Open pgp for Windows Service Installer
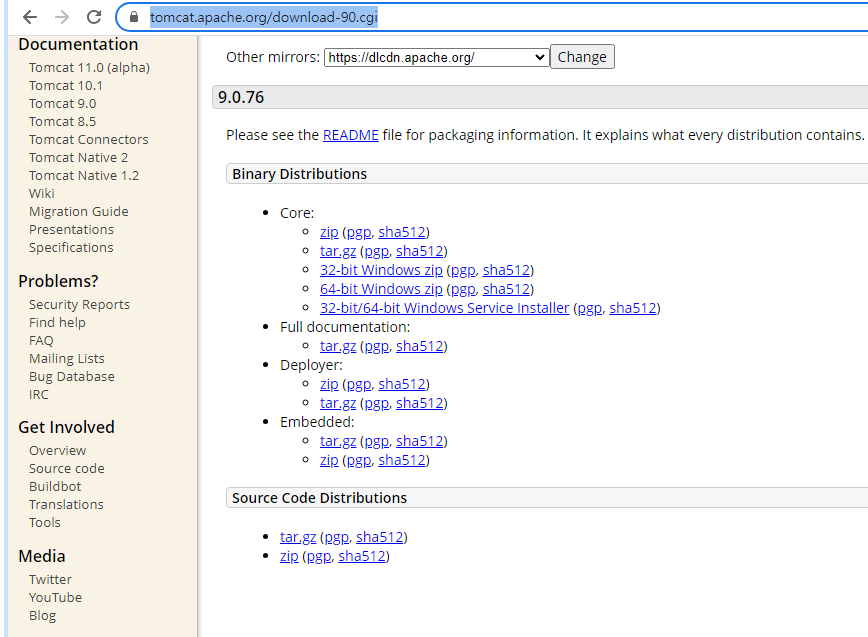The height and width of the screenshot is (637, 868). click(x=590, y=308)
